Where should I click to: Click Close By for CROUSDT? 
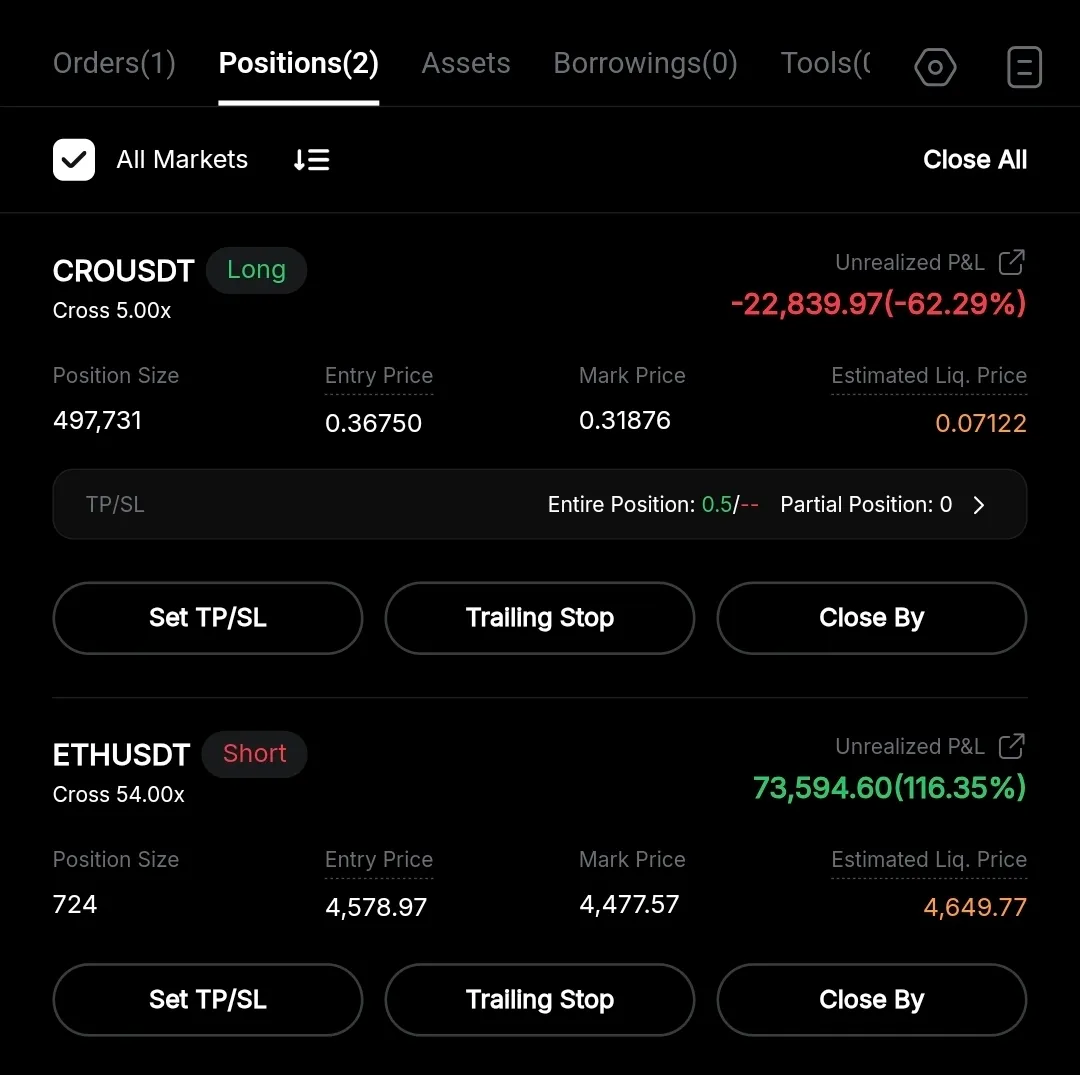tap(871, 618)
